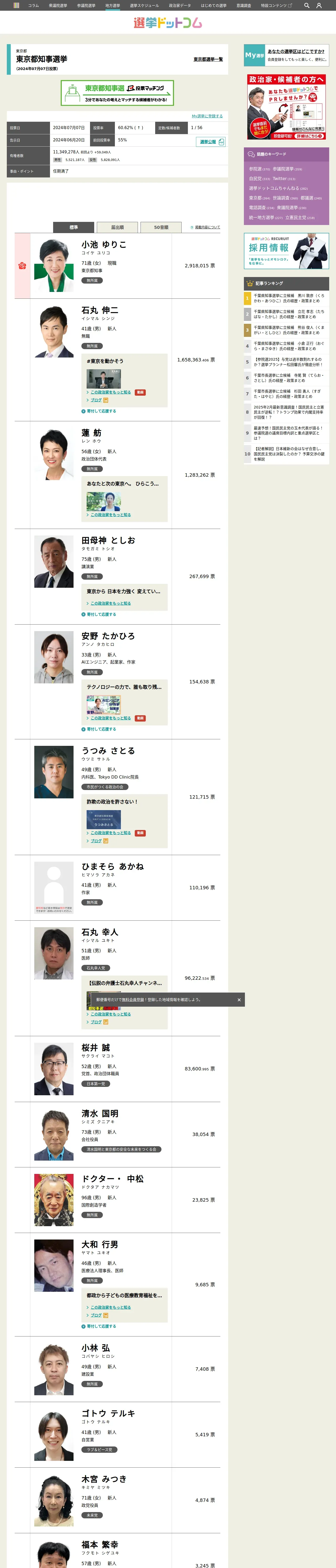Click the 石丸幸人党 party badge
This screenshot has width=336, height=1568.
tap(96, 968)
